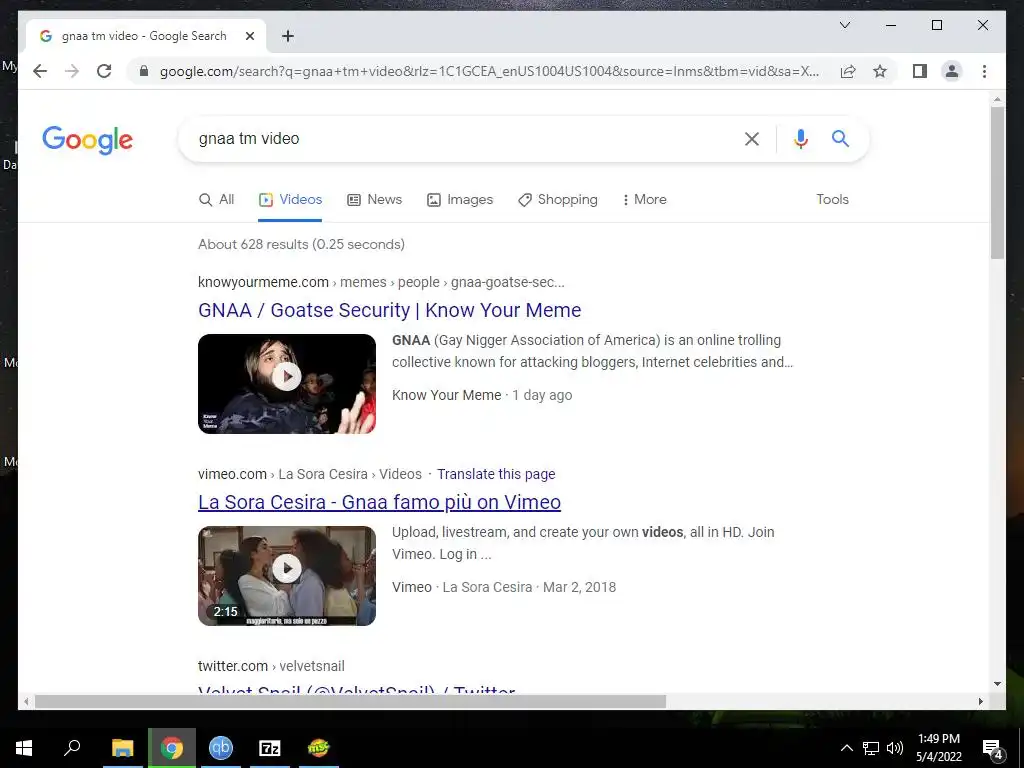Clear the search box with the X icon
Viewport: 1024px width, 768px height.
click(x=752, y=138)
